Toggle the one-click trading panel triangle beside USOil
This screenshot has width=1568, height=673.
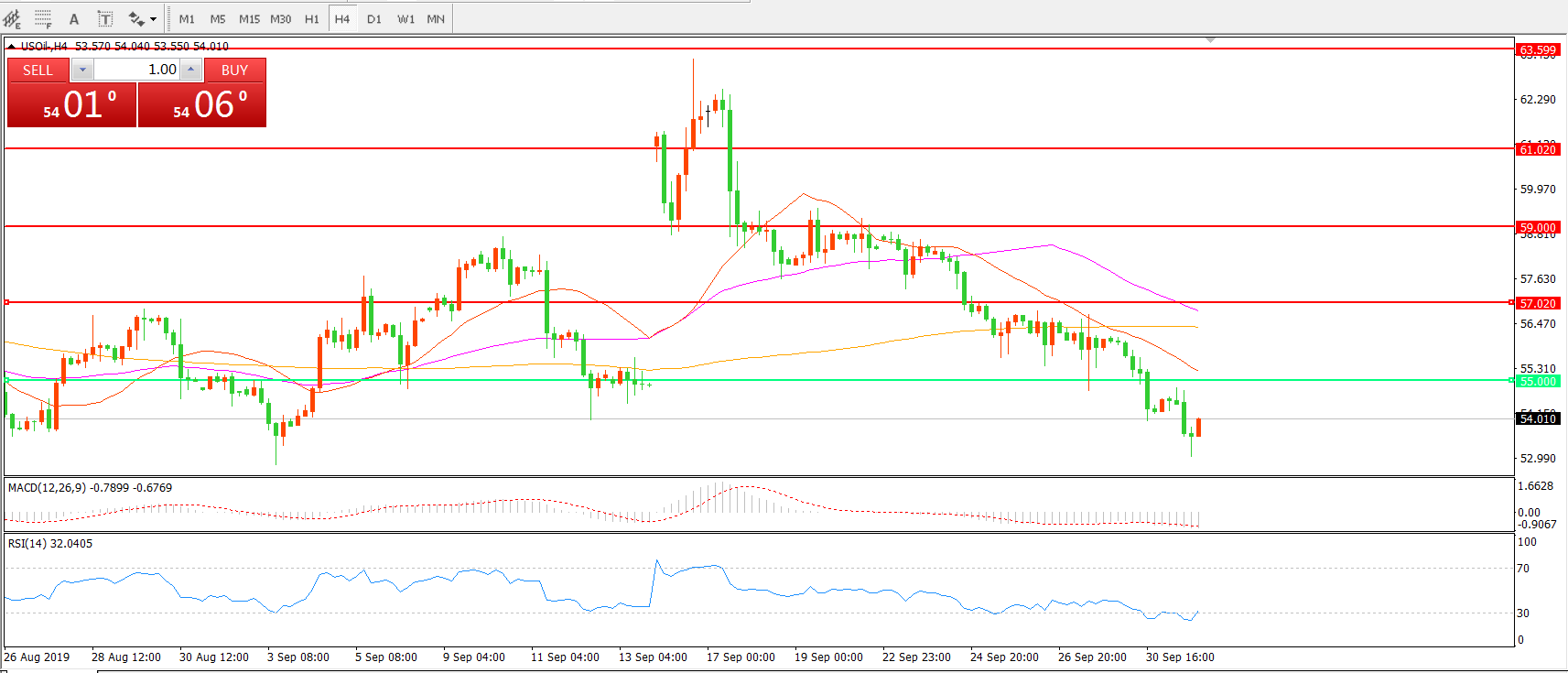coord(11,46)
